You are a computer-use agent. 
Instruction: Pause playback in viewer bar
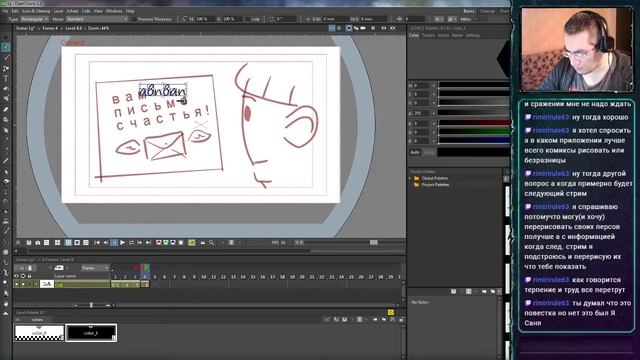(x=114, y=242)
